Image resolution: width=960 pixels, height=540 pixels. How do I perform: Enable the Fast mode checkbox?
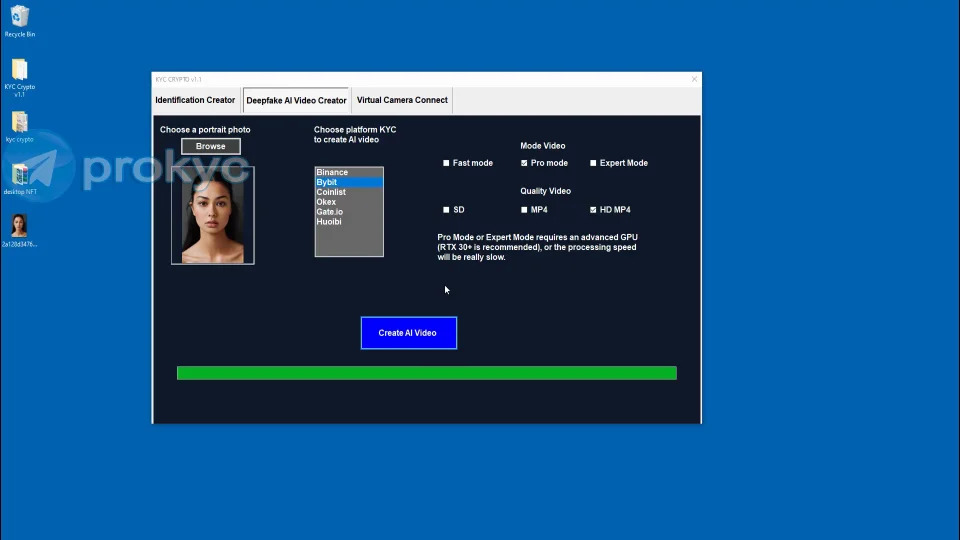click(x=446, y=163)
